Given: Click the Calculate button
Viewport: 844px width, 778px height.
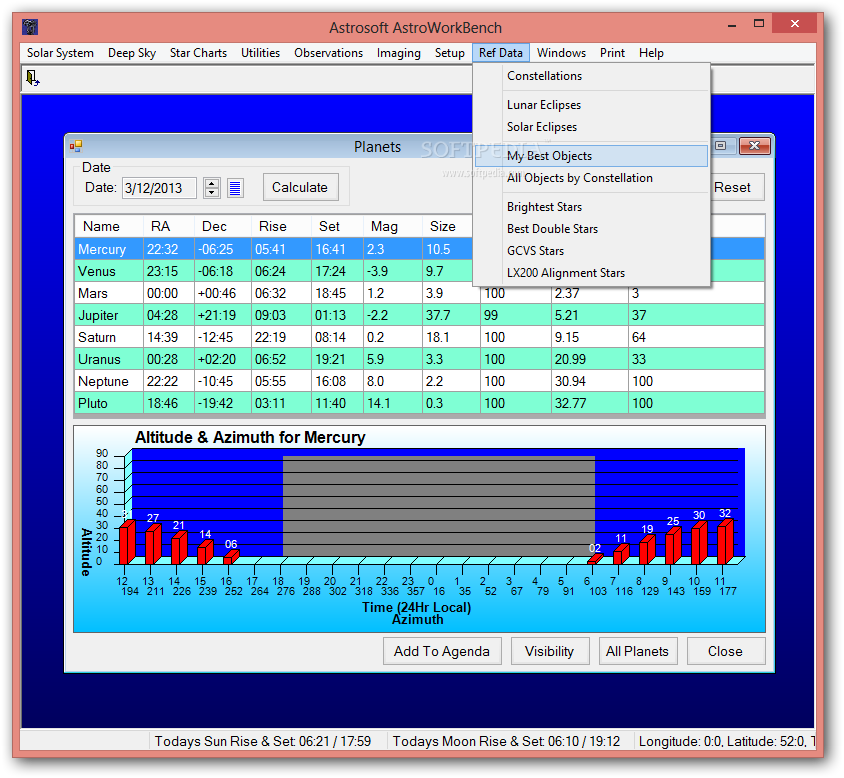Looking at the screenshot, I should (300, 187).
